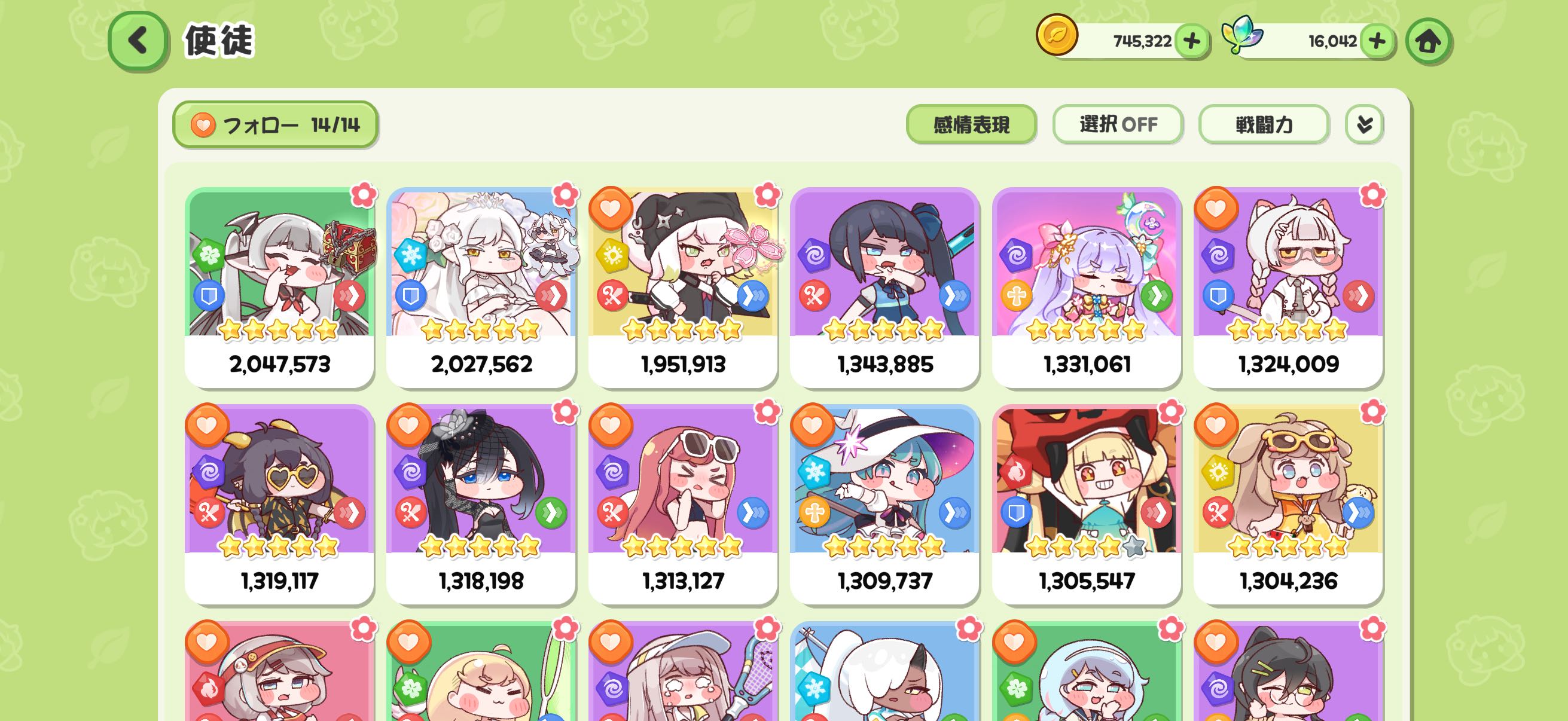The width and height of the screenshot is (1568, 721).
Task: Tap the flower badge on the 1,305,547 card
Action: tap(1170, 412)
